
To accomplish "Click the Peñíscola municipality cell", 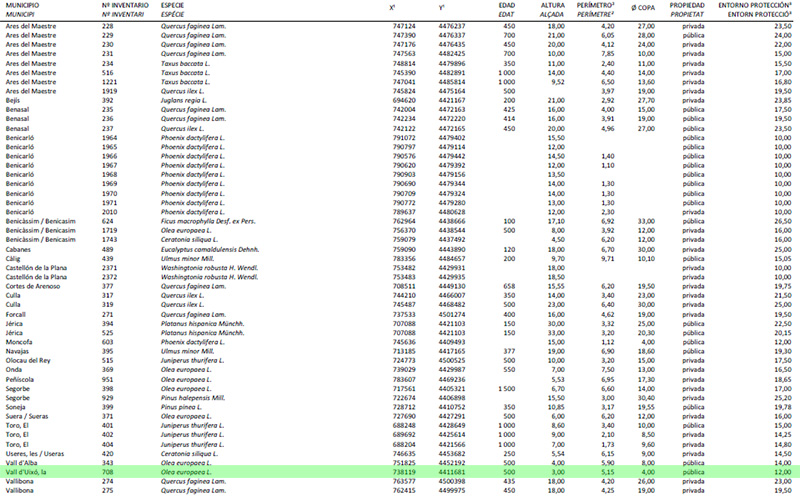I will (24, 379).
